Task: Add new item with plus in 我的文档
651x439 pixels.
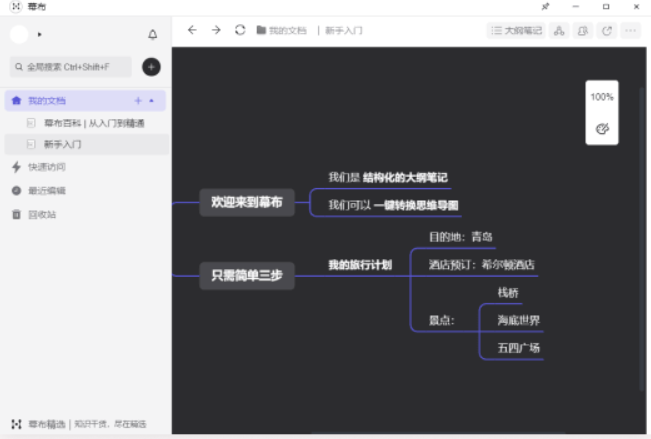Action: point(138,101)
